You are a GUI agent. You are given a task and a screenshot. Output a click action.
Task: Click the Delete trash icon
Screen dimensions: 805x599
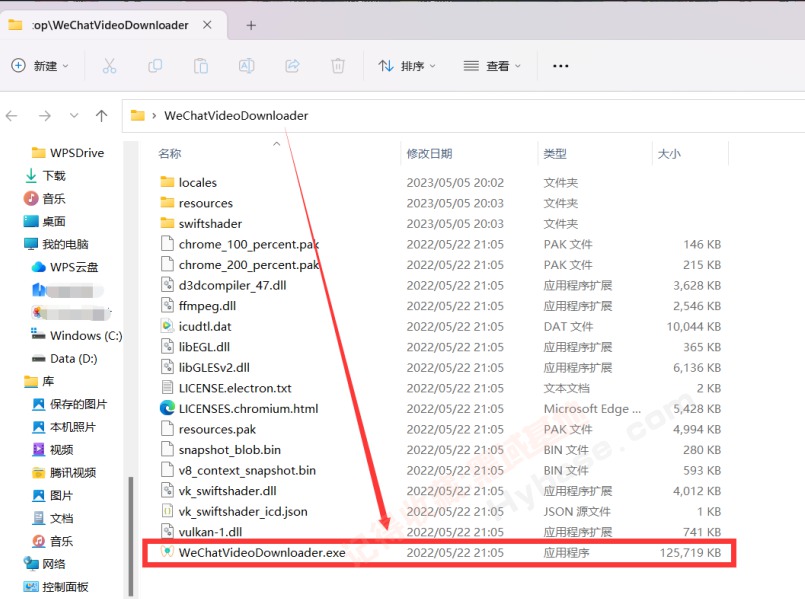338,66
